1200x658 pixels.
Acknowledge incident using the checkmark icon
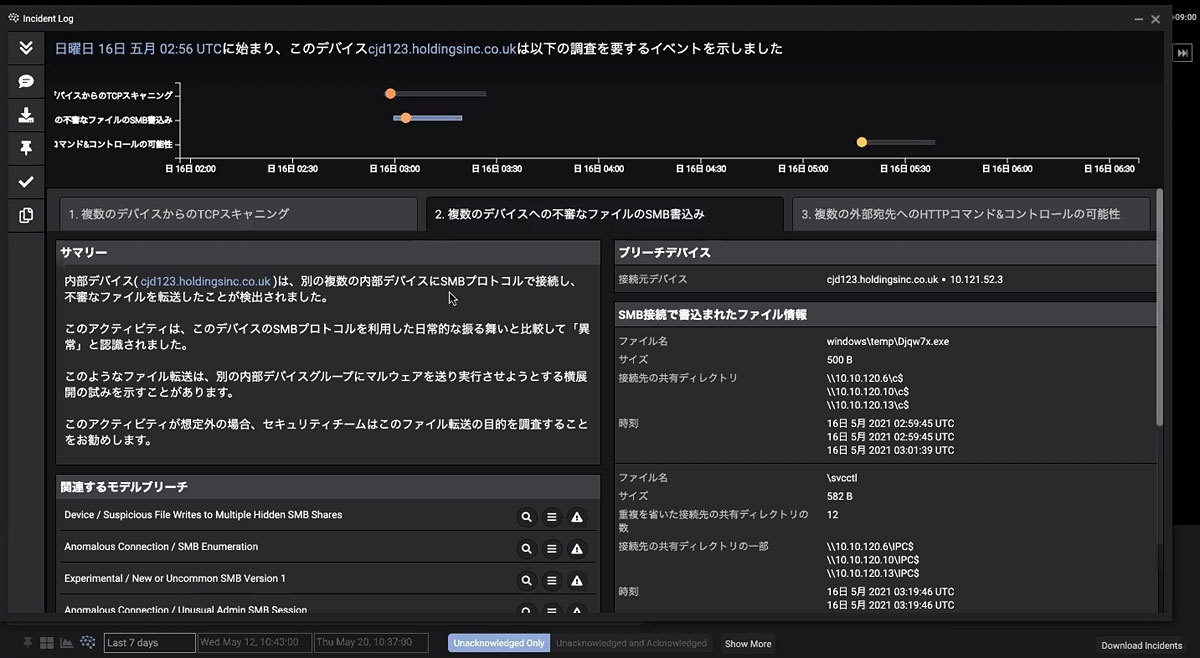point(26,181)
